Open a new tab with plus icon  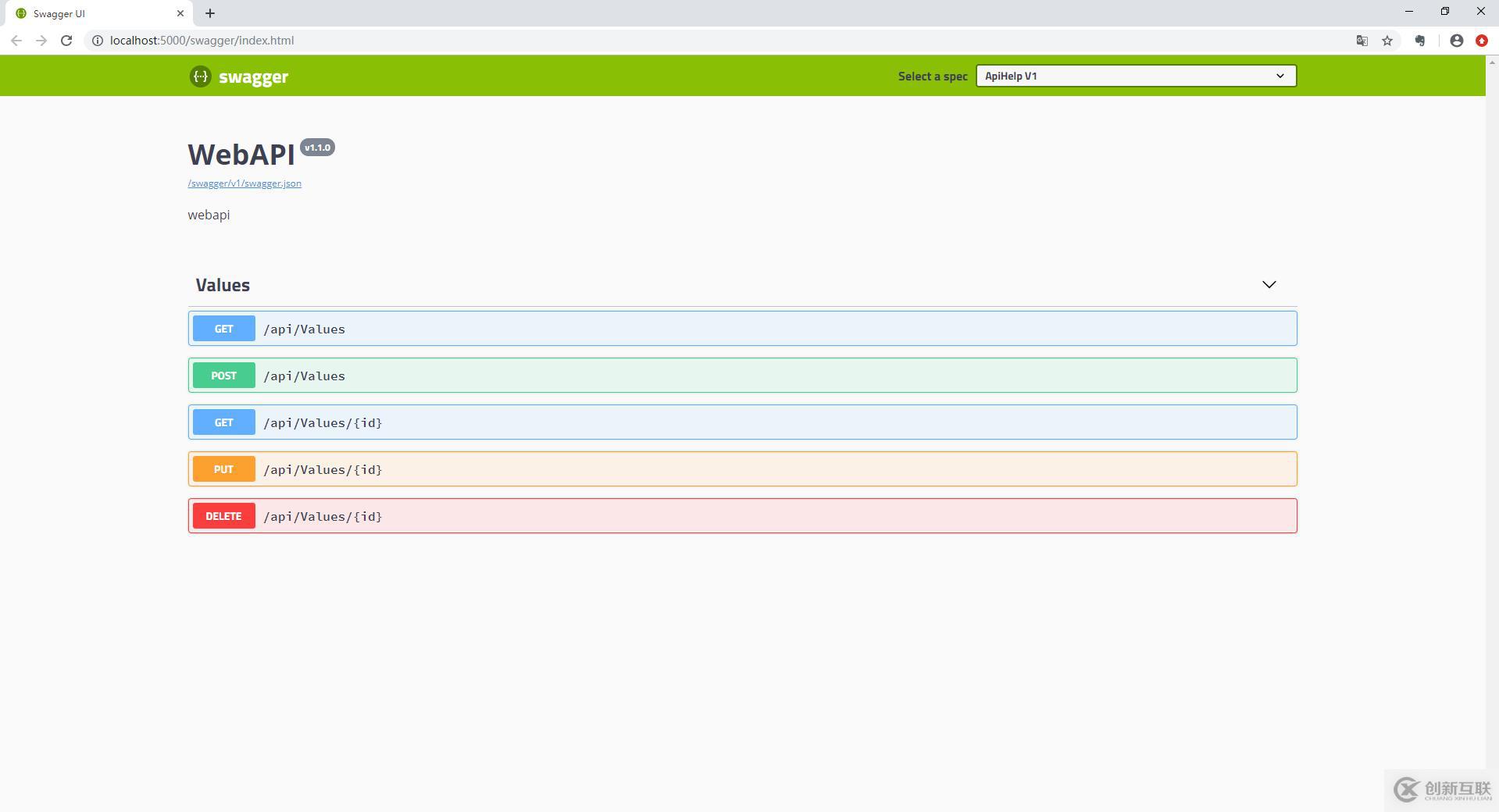210,13
